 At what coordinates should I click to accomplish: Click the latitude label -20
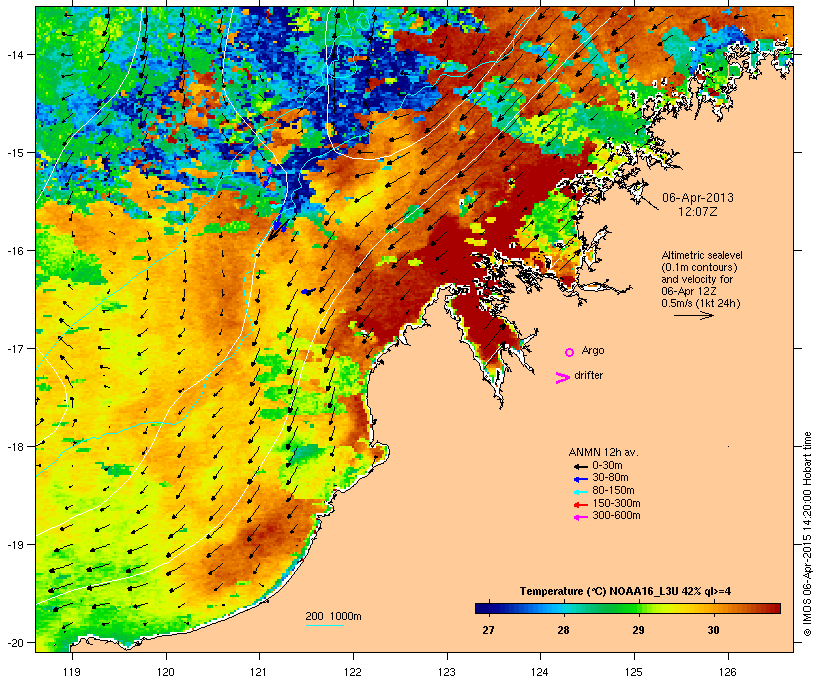pyautogui.click(x=14, y=643)
